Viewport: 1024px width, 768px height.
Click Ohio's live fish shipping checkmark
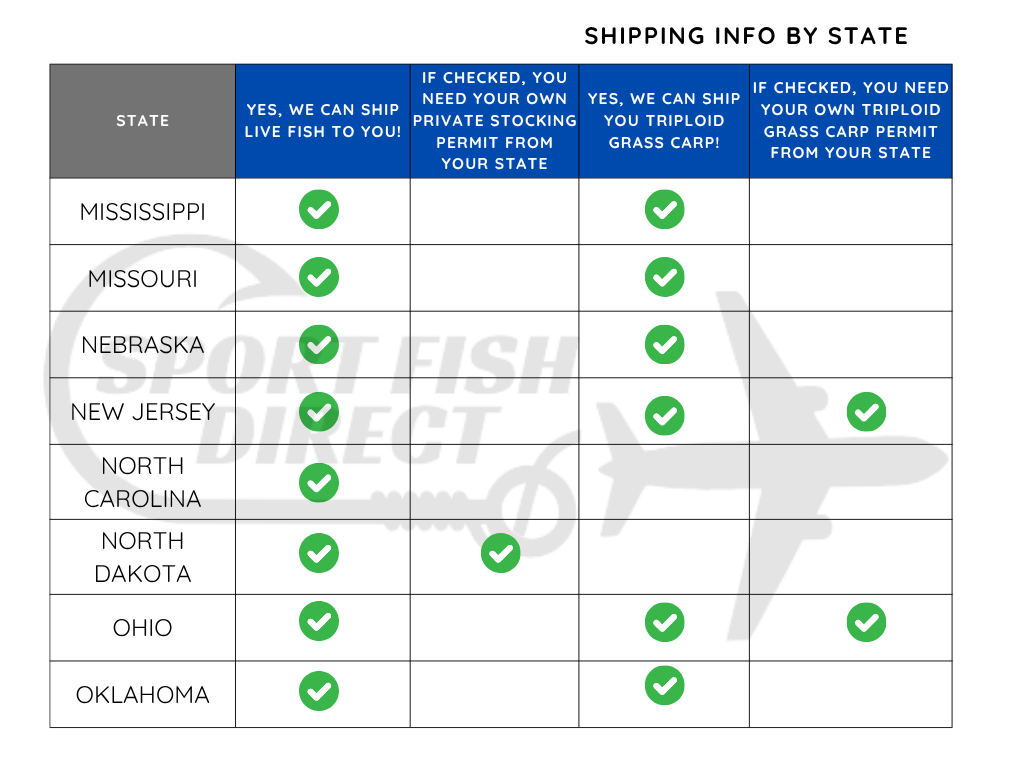click(x=319, y=621)
